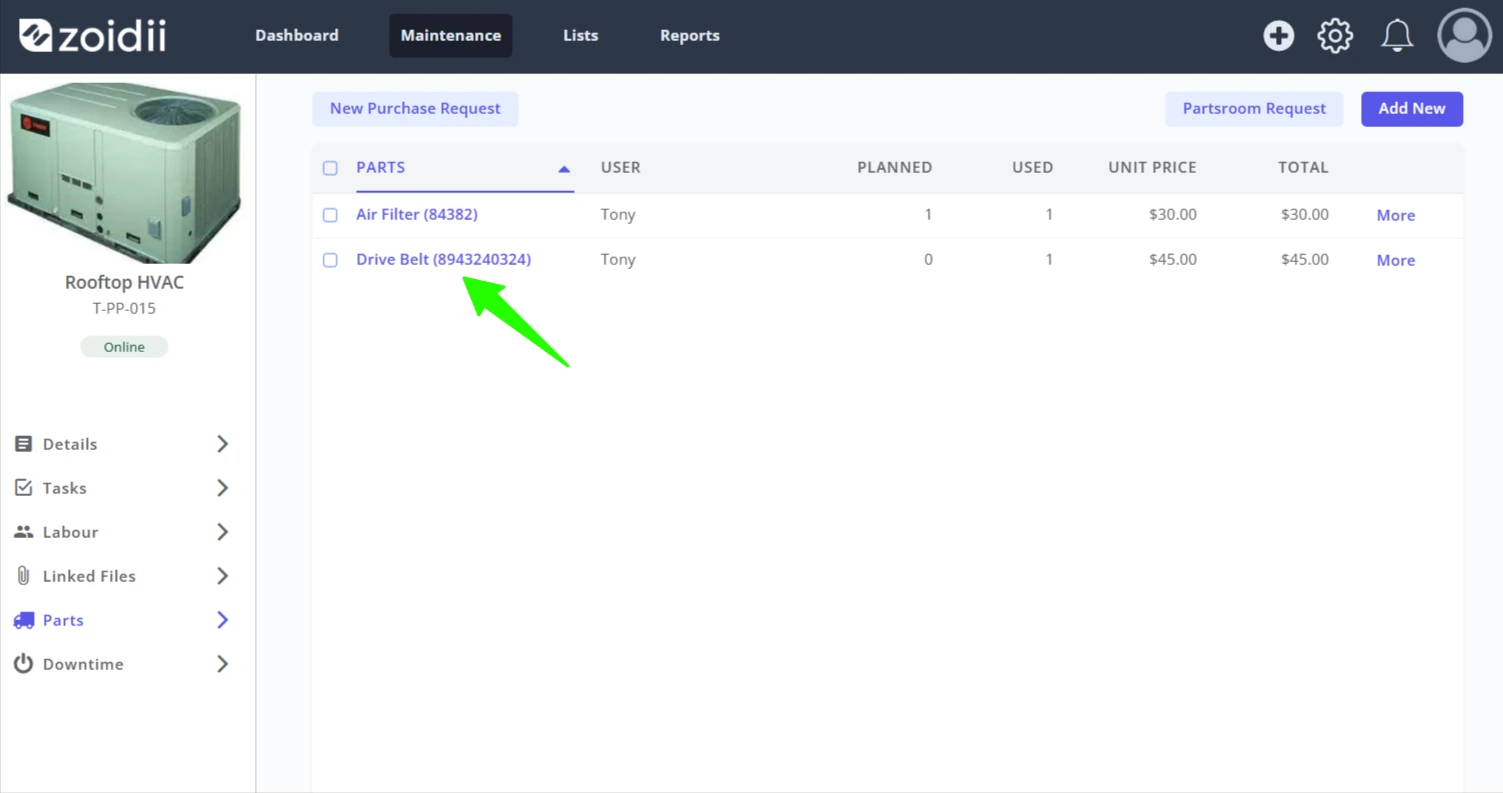Open notifications bell icon

[1397, 36]
